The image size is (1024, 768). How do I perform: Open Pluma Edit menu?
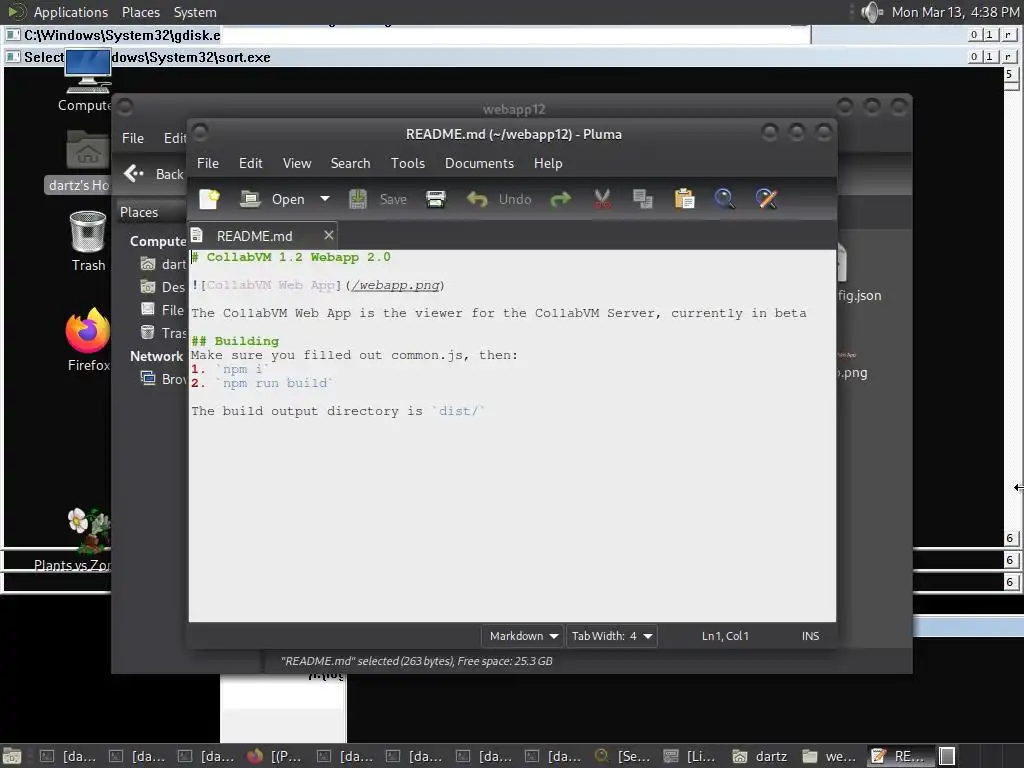pos(251,163)
